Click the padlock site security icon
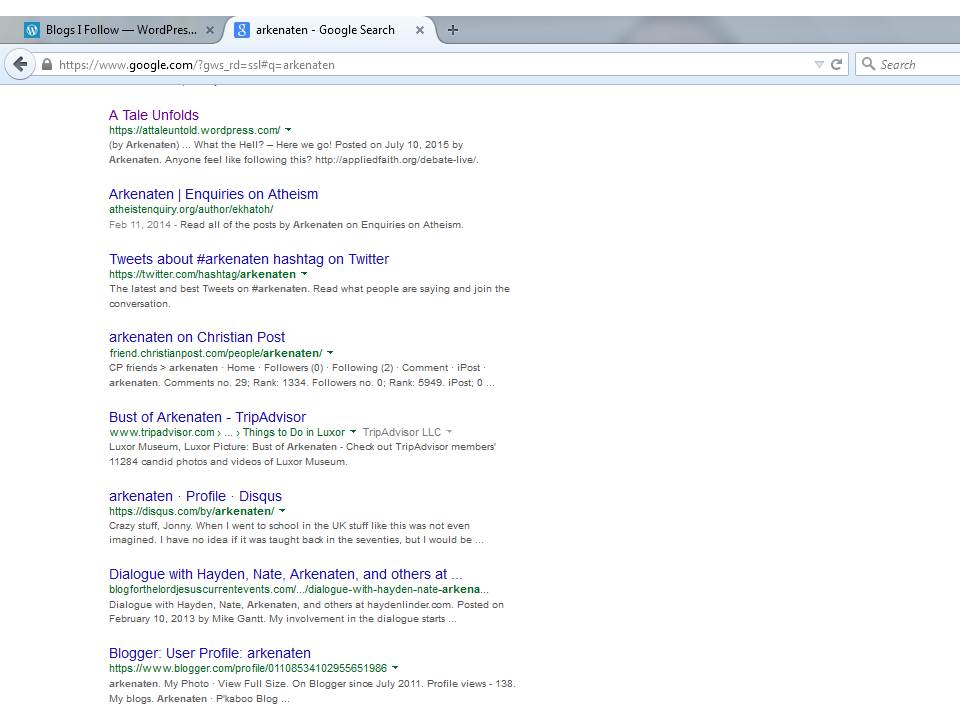This screenshot has height=720, width=960. pos(46,65)
